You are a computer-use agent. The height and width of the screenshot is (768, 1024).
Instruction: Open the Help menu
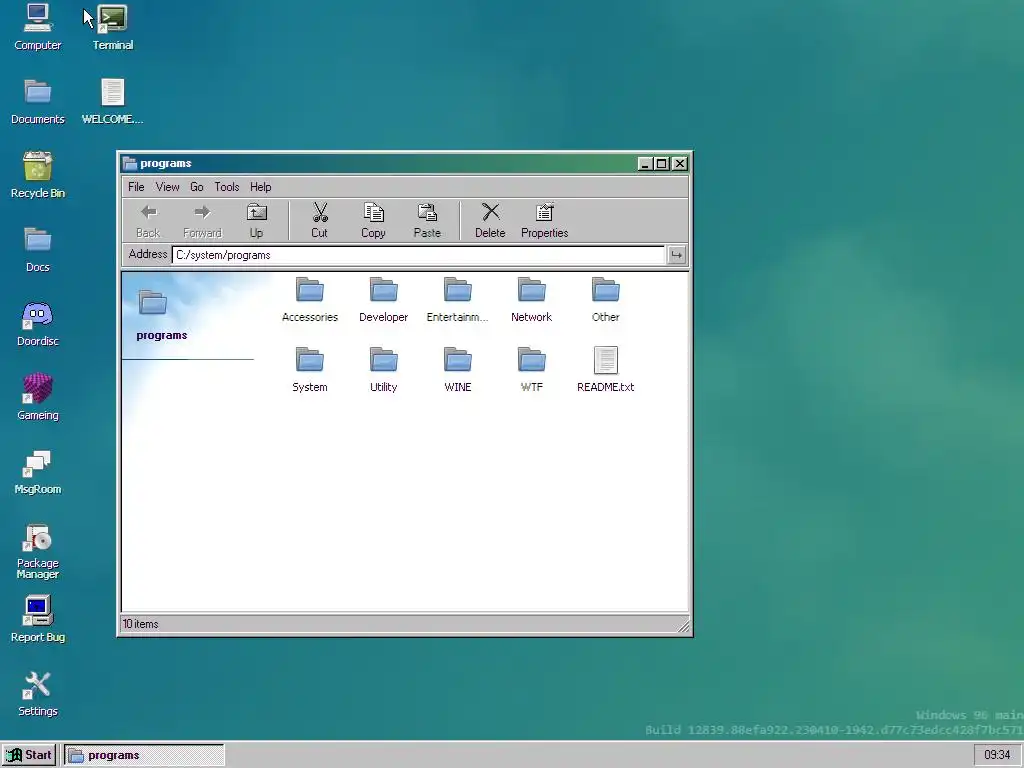[260, 187]
